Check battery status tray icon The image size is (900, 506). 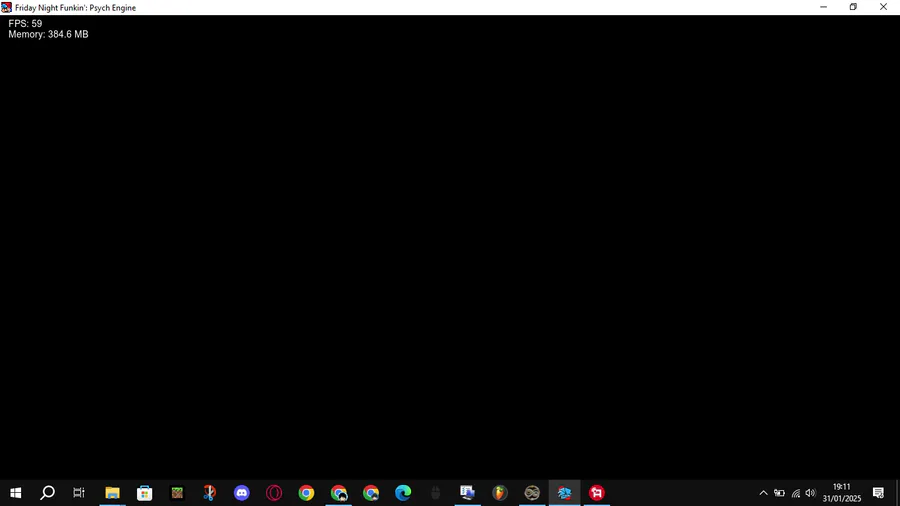click(x=779, y=493)
